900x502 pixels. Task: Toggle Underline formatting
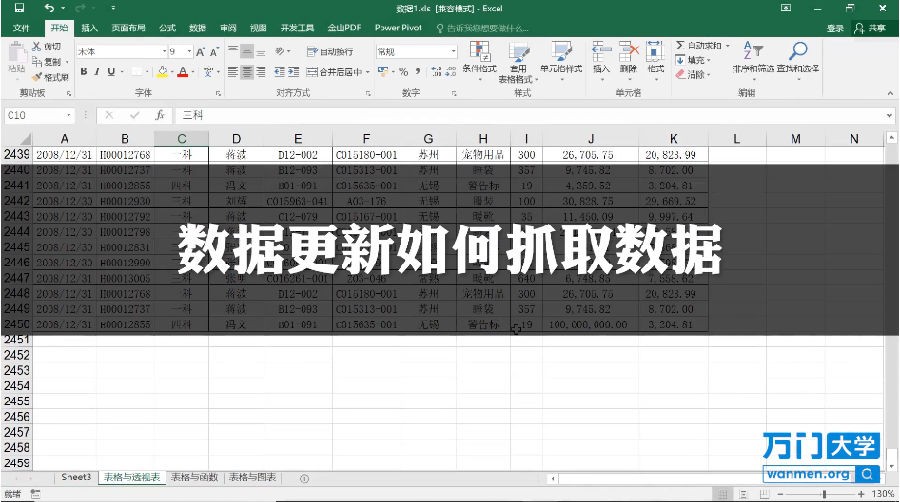[x=111, y=72]
